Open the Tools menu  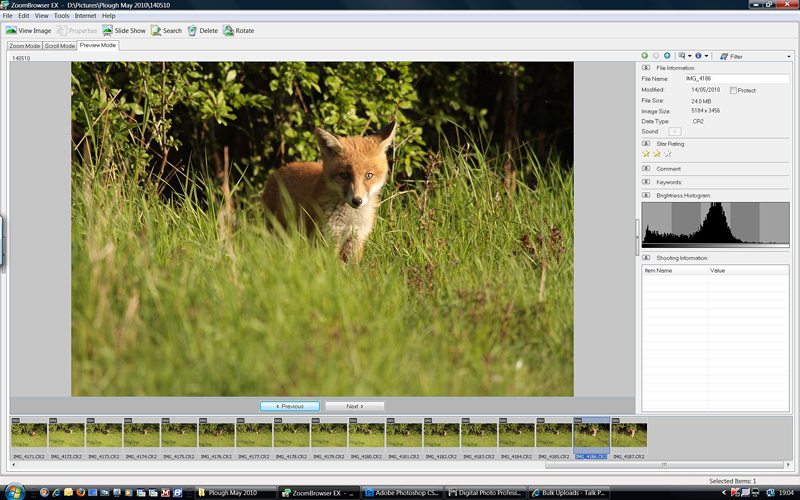click(61, 16)
